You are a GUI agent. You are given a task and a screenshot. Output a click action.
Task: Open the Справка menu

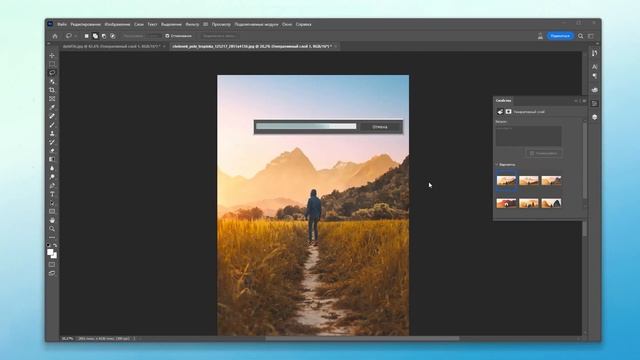point(303,24)
